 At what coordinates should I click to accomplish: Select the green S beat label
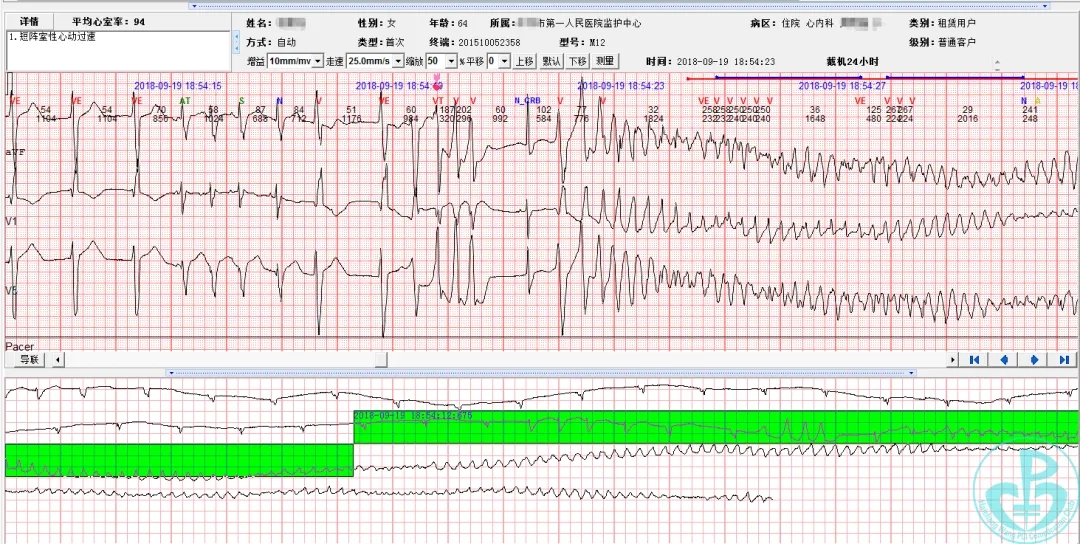coord(242,101)
